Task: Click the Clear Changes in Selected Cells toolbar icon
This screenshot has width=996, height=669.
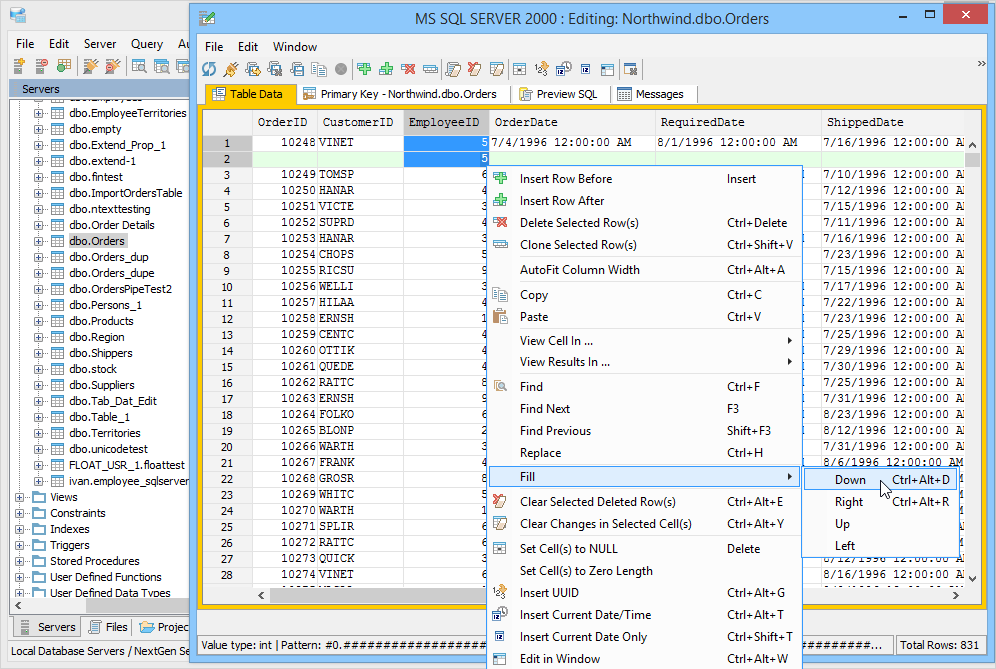Action: (x=497, y=69)
